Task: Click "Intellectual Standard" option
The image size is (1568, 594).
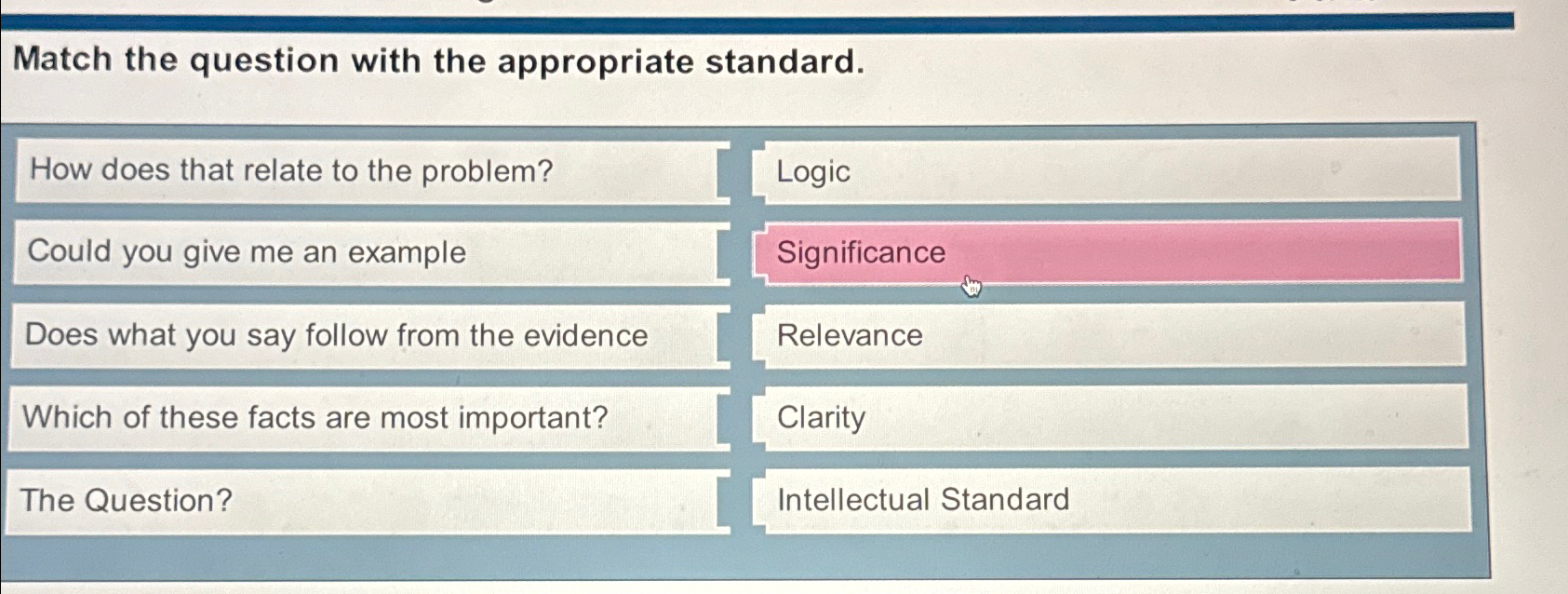Action: tap(1107, 500)
